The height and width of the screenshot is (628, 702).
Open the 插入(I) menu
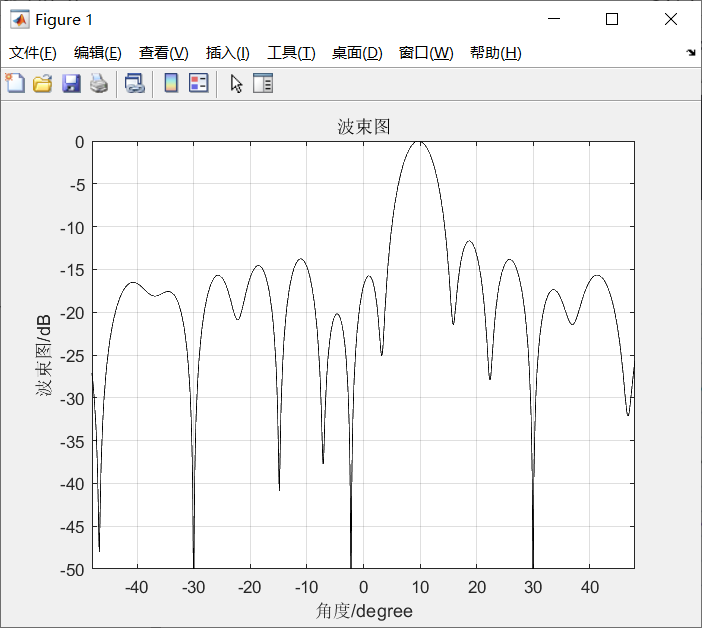[x=227, y=53]
